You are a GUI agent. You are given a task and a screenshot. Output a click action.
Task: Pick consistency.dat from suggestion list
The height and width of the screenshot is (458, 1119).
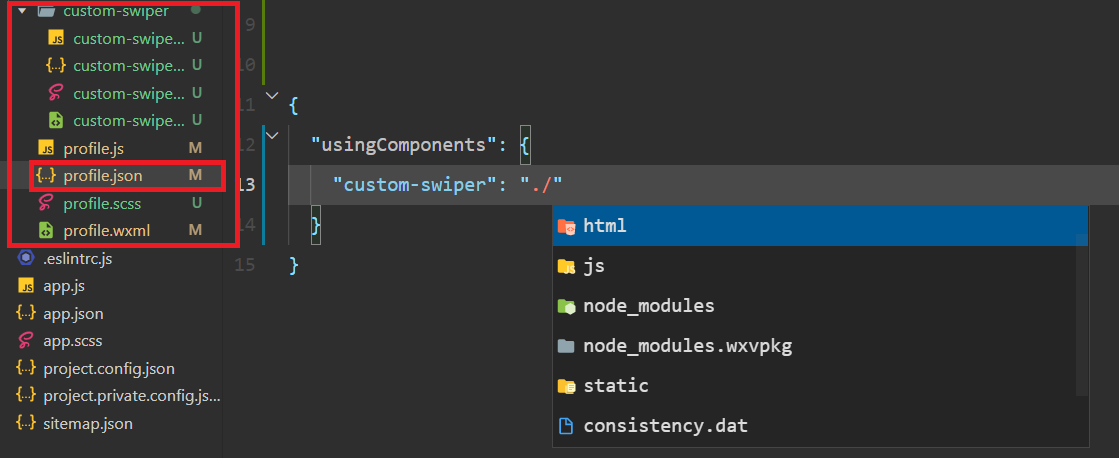[820, 426]
